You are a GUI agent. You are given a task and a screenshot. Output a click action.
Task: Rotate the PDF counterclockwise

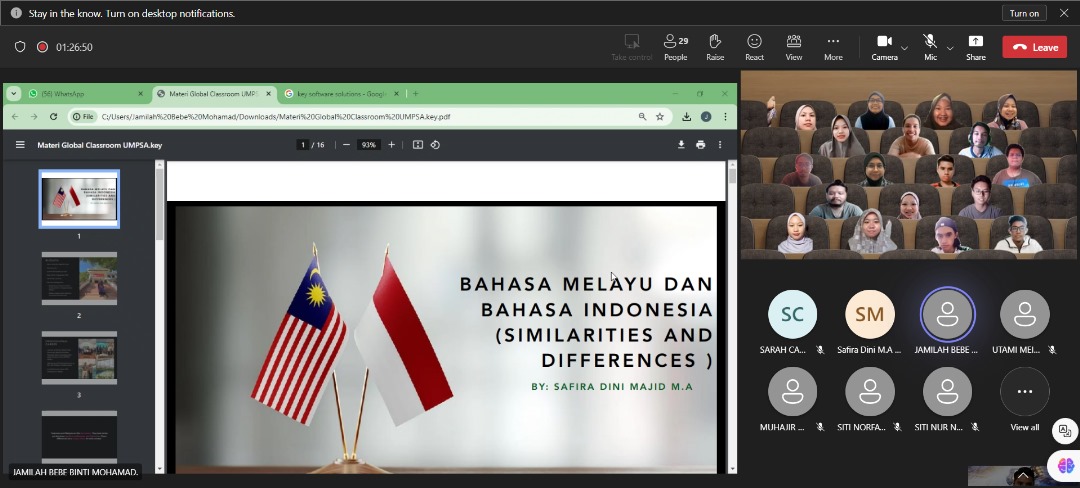click(435, 145)
